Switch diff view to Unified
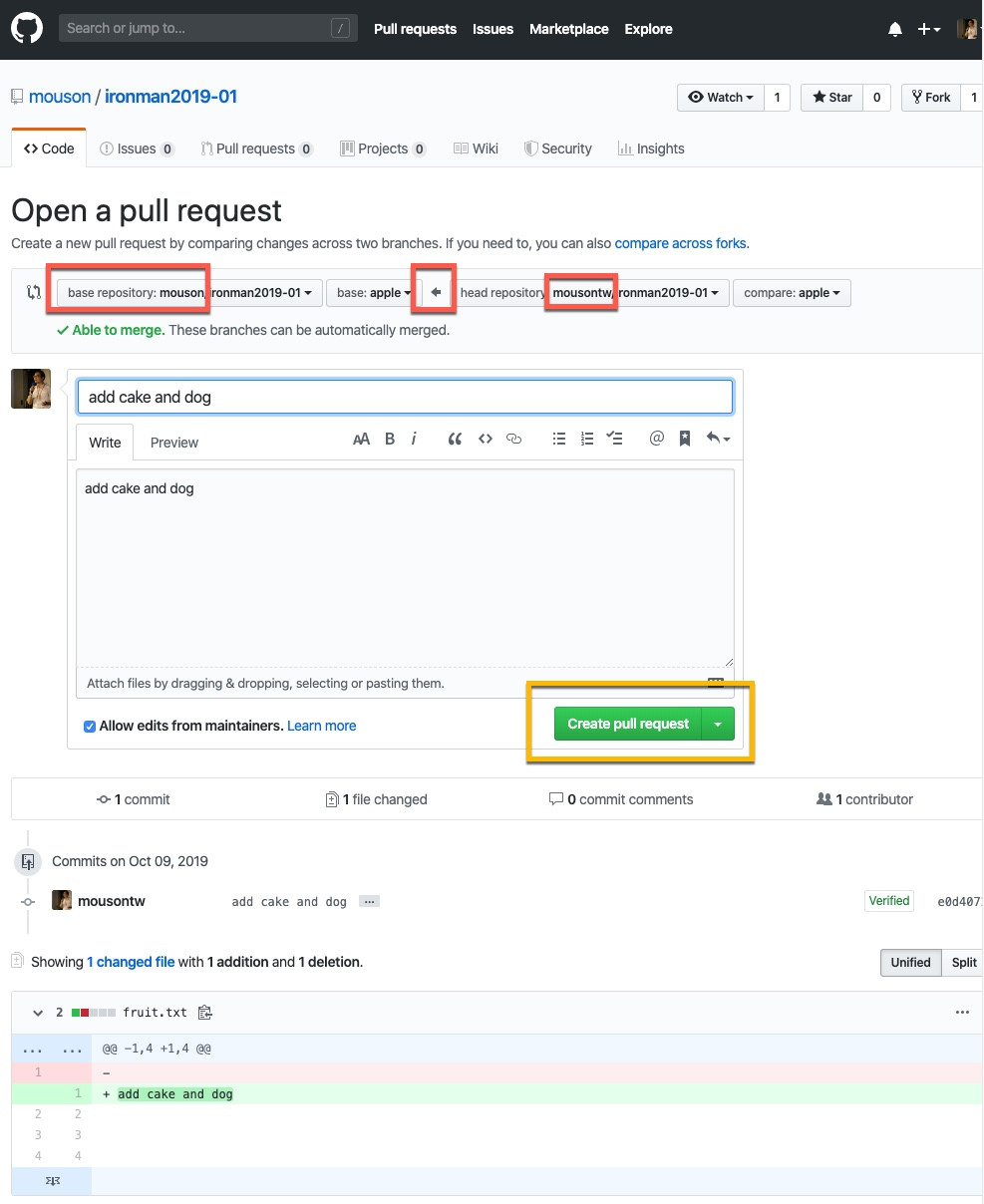This screenshot has width=984, height=1204. pyautogui.click(x=910, y=962)
